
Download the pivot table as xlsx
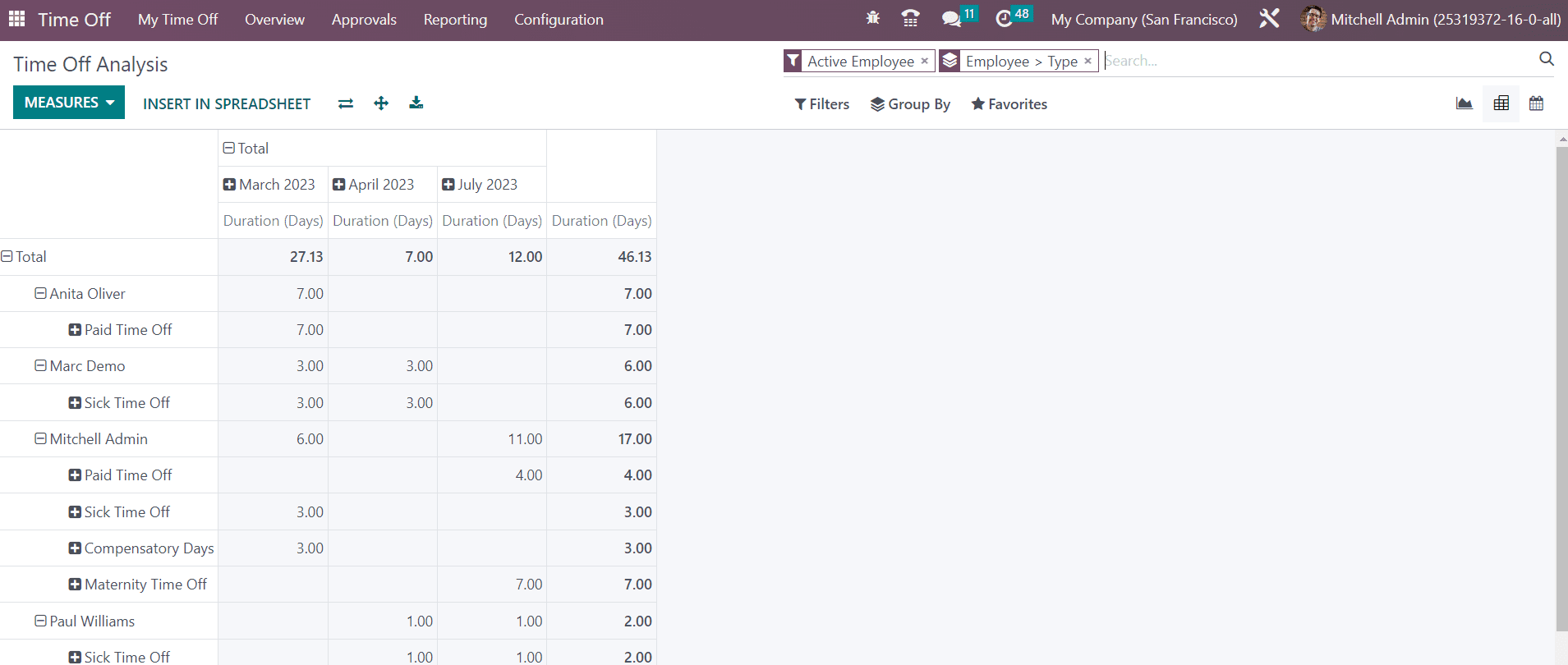[416, 103]
